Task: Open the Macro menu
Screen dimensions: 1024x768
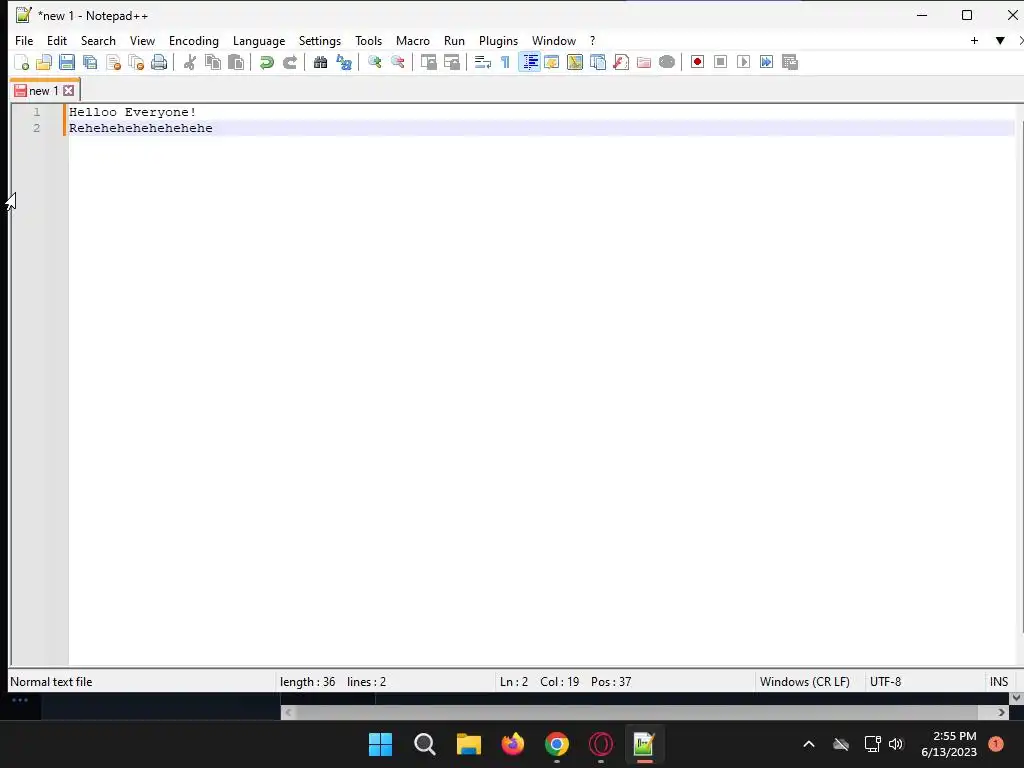Action: 413,40
